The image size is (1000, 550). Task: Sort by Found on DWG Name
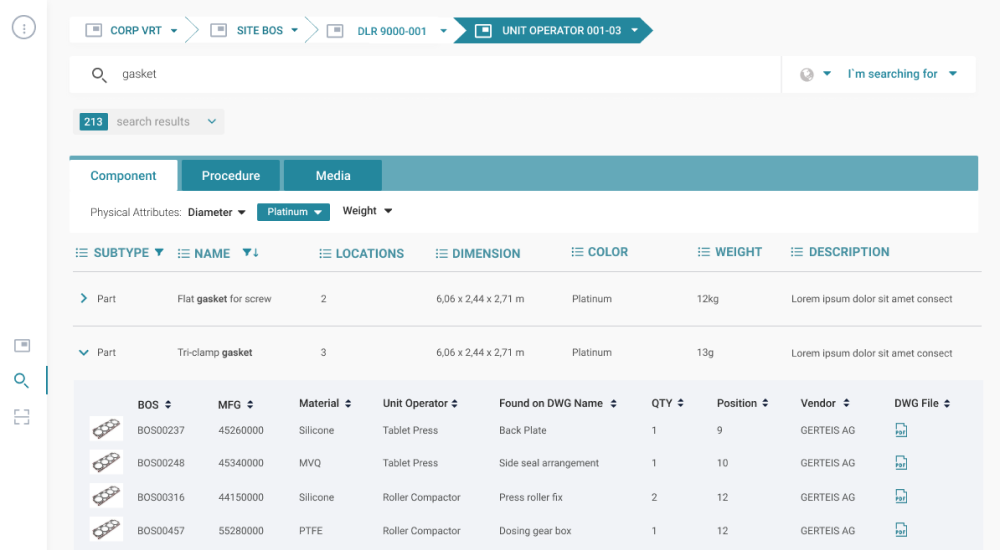(x=614, y=403)
